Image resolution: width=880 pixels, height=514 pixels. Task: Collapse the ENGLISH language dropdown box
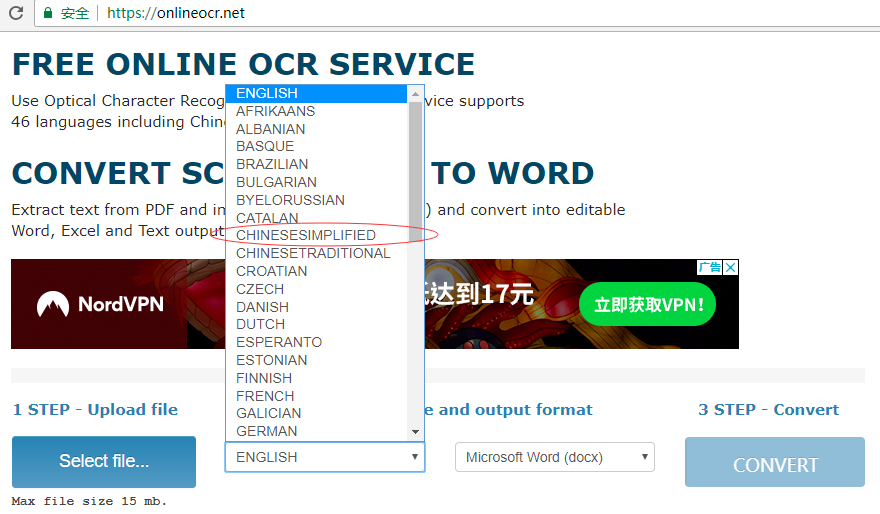(x=325, y=457)
